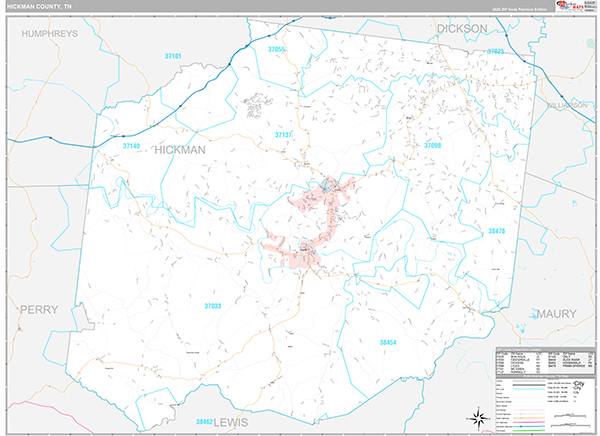The height and width of the screenshot is (436, 600).
Task: Select the HUMPHREYS county label
Action: (50, 34)
